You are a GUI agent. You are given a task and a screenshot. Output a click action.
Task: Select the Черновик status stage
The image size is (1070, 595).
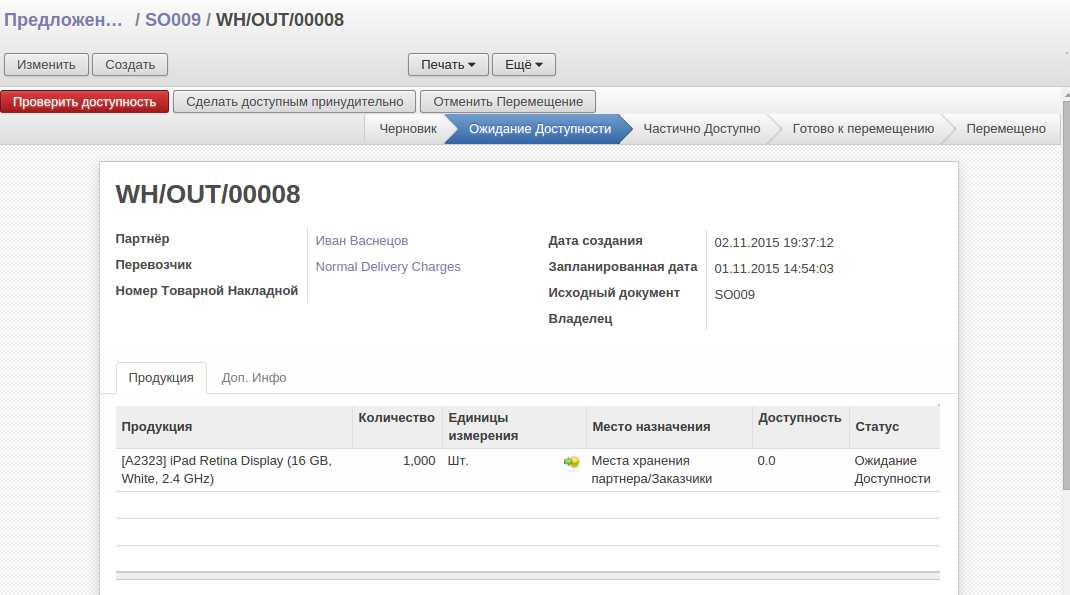[408, 129]
